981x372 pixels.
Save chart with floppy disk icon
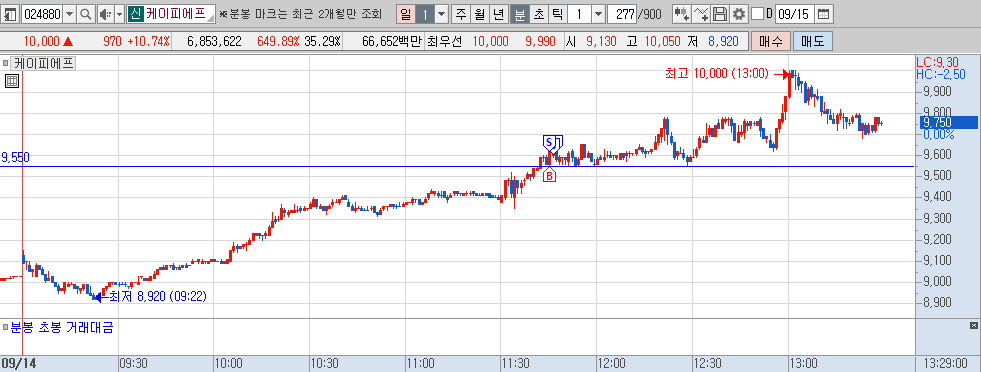pyautogui.click(x=720, y=13)
